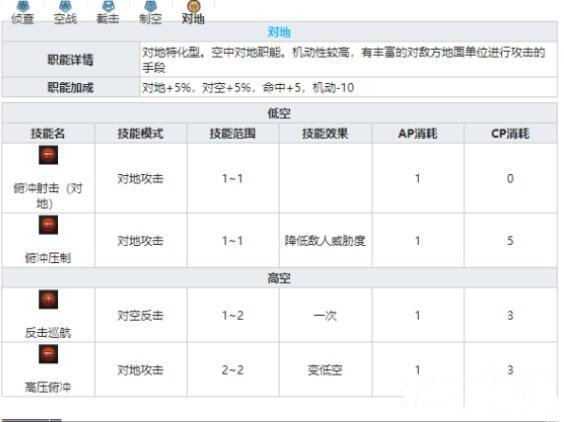Screen dimensions: 564x422
Task: Click the gold 对地 tab icon
Action: [x=194, y=5]
